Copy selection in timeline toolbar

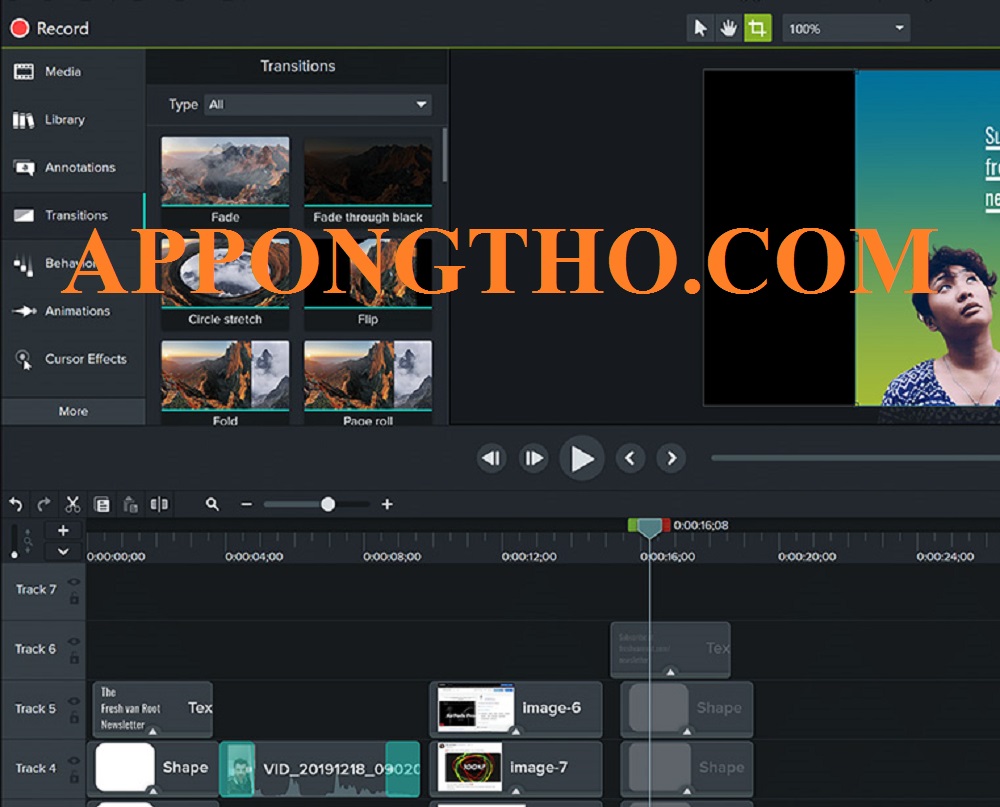pos(102,505)
